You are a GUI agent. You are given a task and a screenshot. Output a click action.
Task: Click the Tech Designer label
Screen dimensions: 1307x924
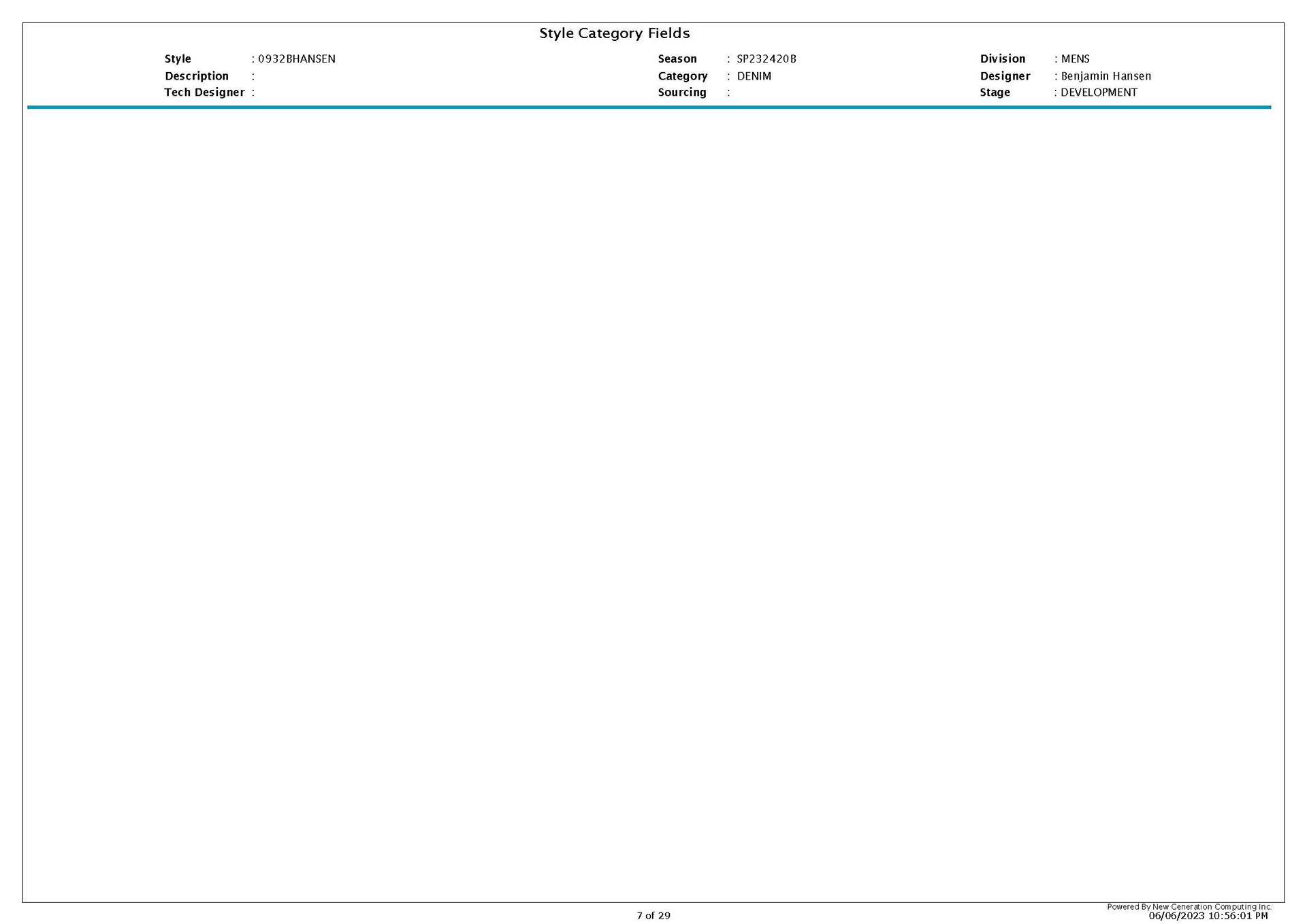pos(204,93)
